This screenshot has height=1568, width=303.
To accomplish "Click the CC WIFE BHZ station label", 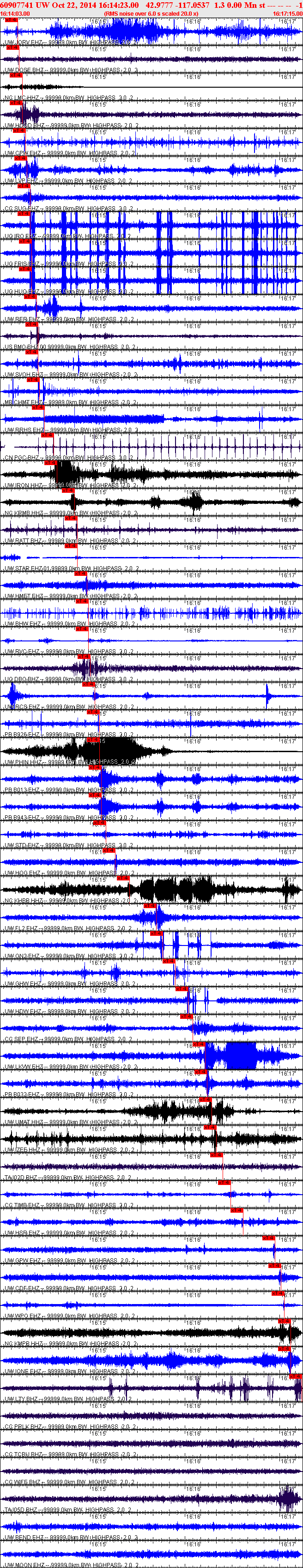I will click(70, 1482).
